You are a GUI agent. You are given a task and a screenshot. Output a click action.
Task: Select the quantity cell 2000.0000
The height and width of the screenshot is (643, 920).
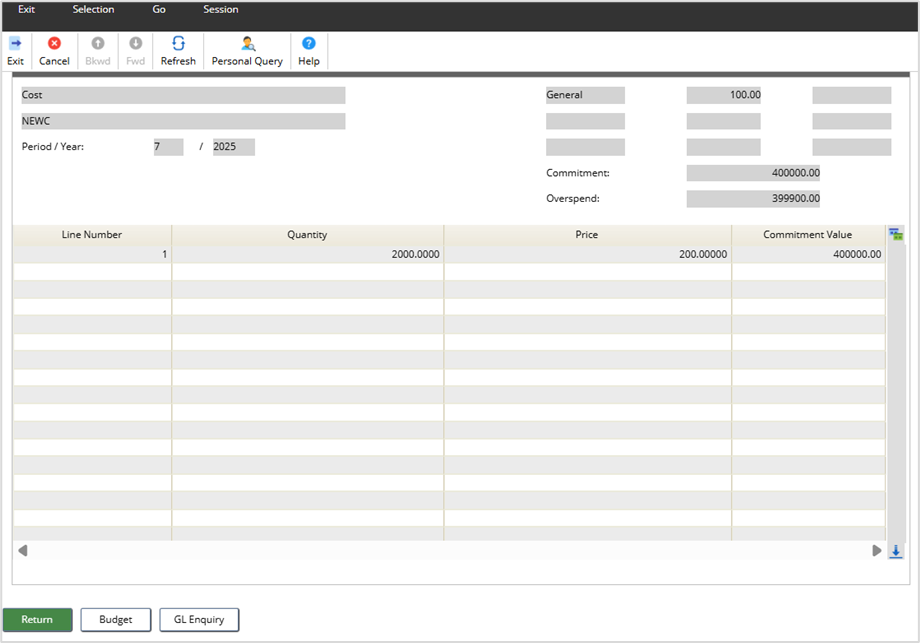pyautogui.click(x=307, y=254)
